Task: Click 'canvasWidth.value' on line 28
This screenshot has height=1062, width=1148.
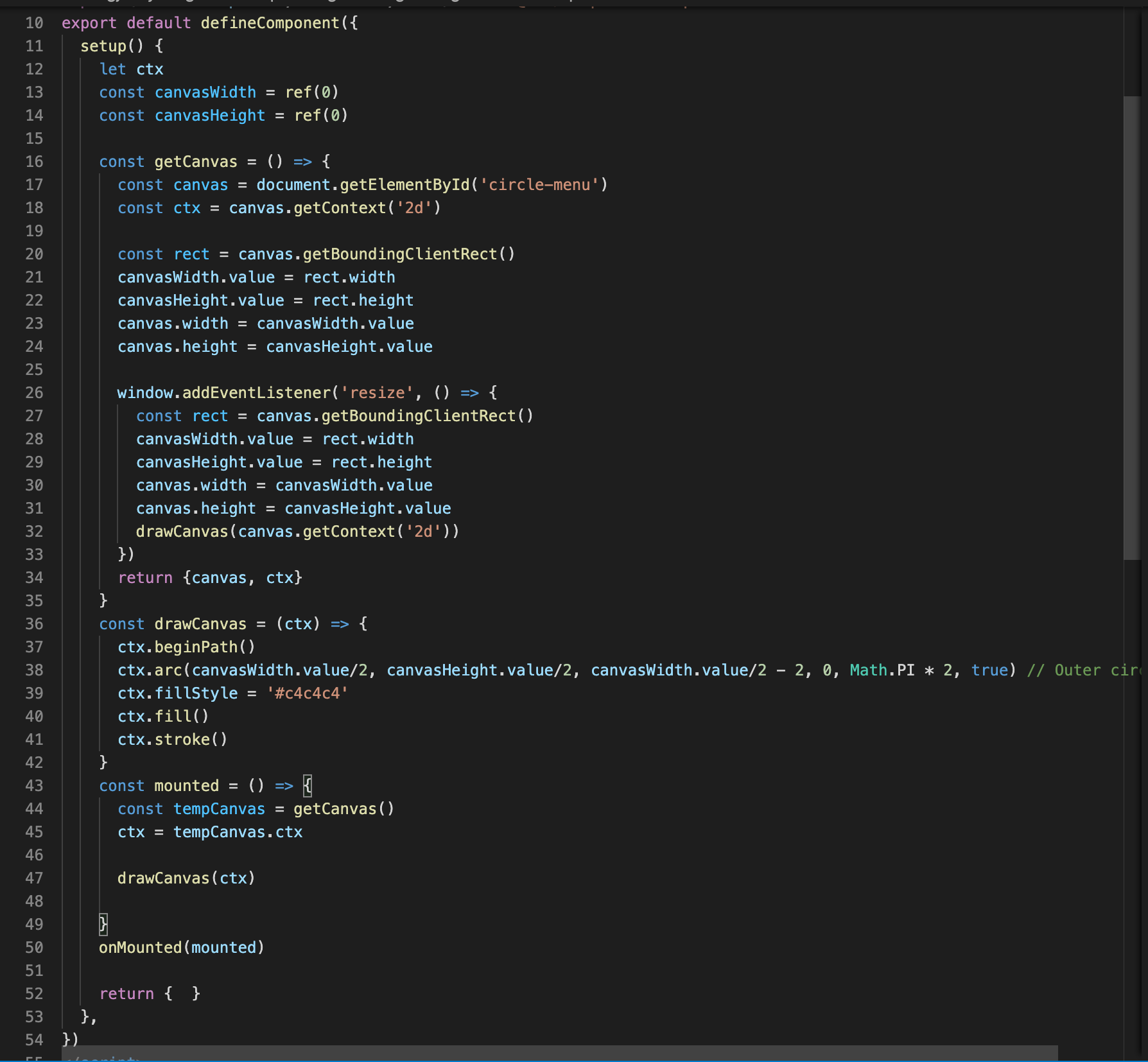Action: click(x=214, y=439)
